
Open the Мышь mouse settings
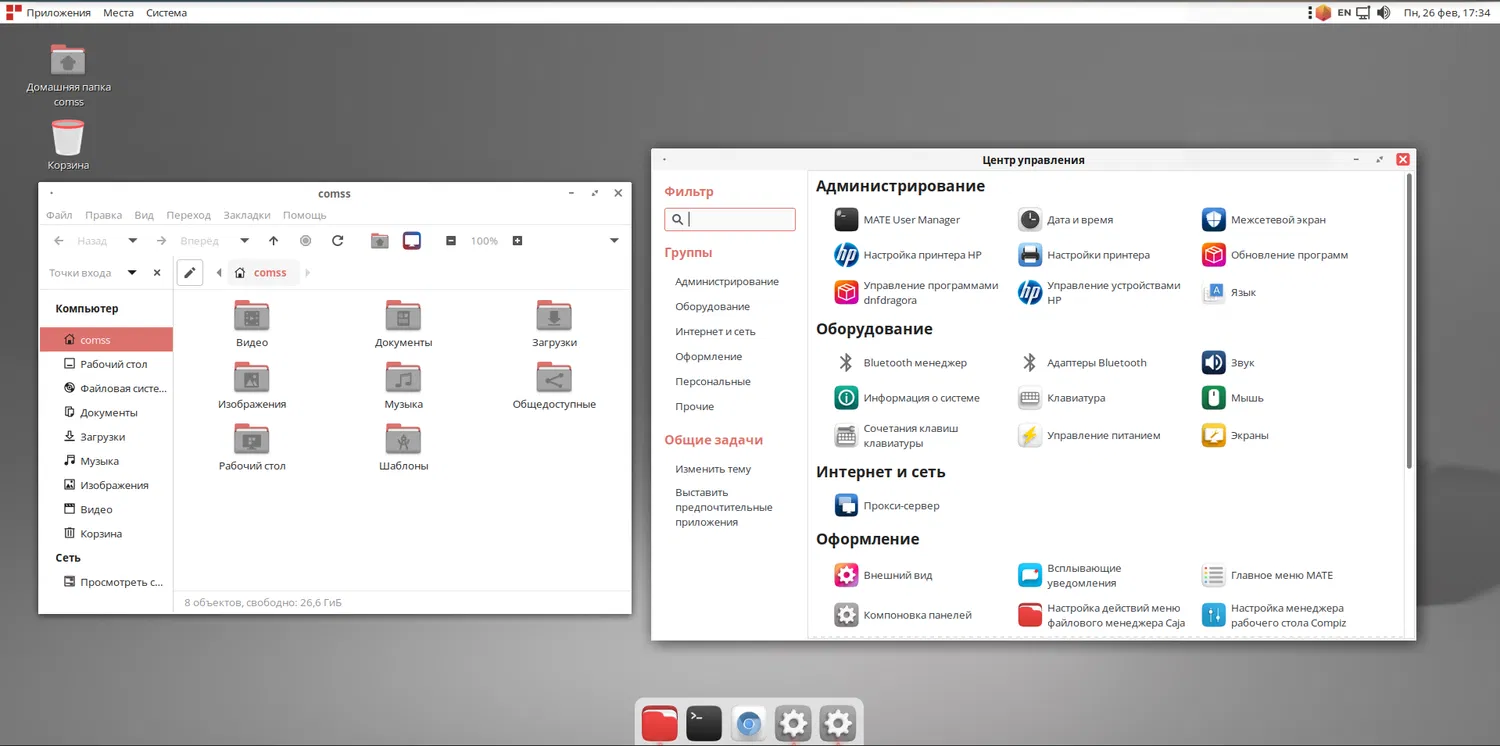point(1233,398)
